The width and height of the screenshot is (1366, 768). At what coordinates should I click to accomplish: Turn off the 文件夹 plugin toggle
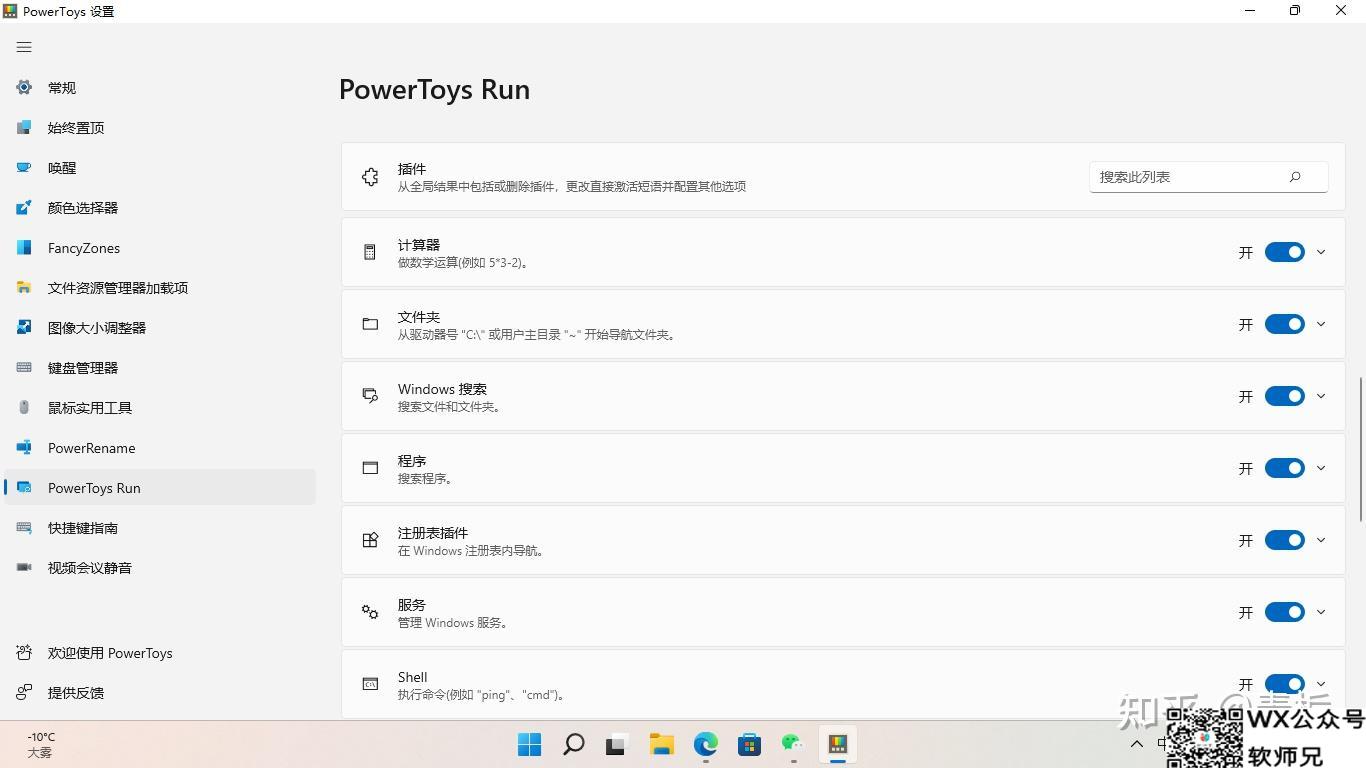1285,324
